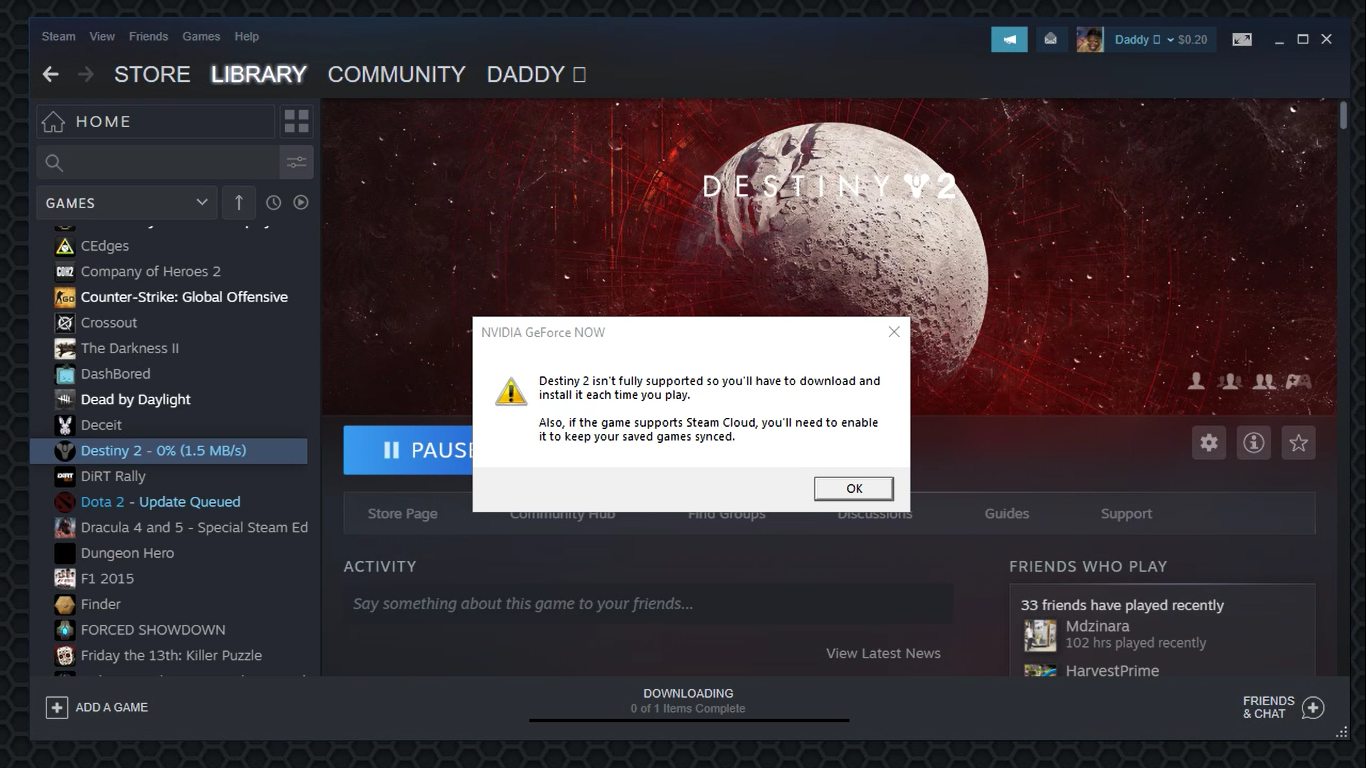Pause the Destiny 2 download
This screenshot has width=1366, height=768.
click(x=408, y=450)
